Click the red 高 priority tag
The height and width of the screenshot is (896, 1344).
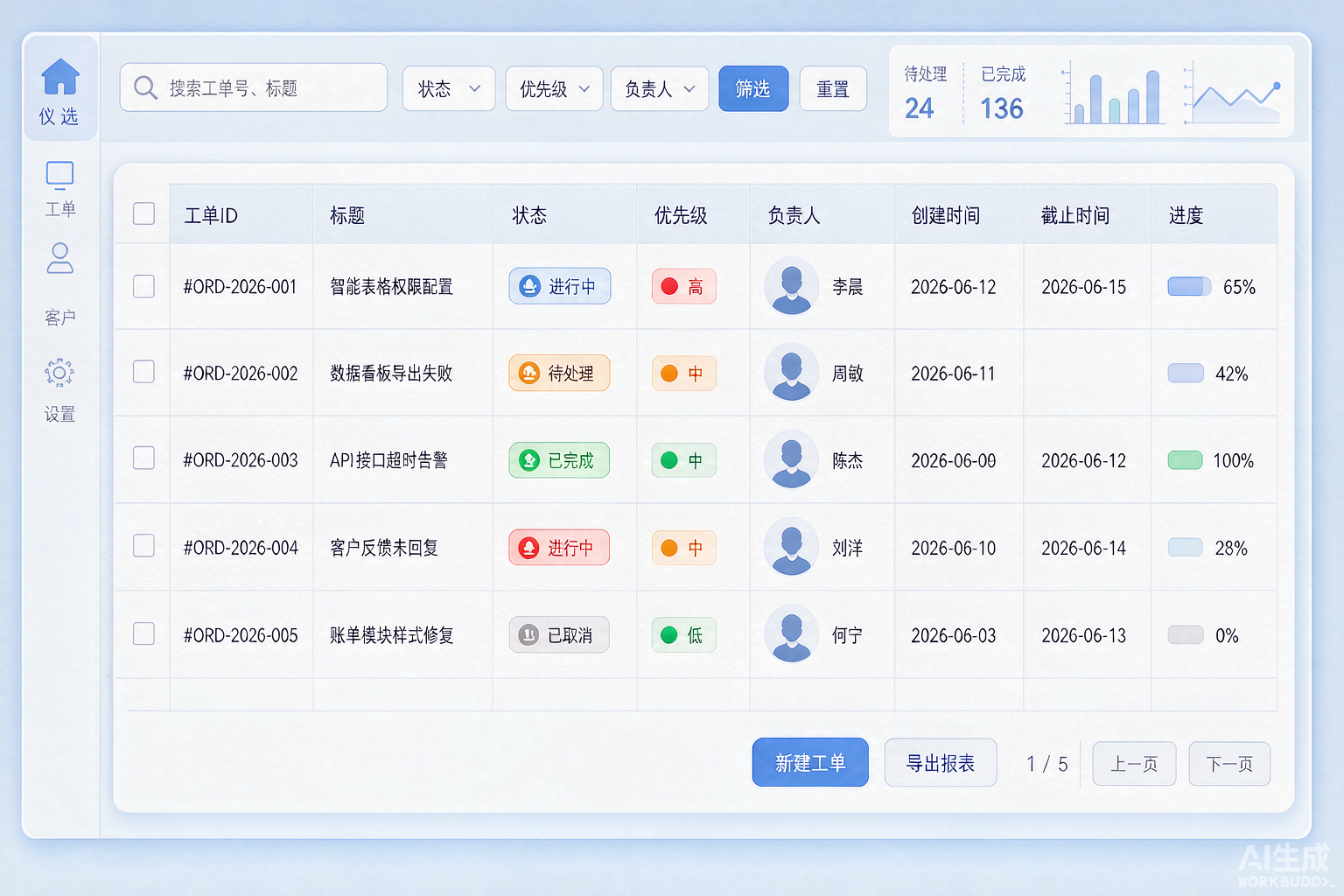(684, 286)
